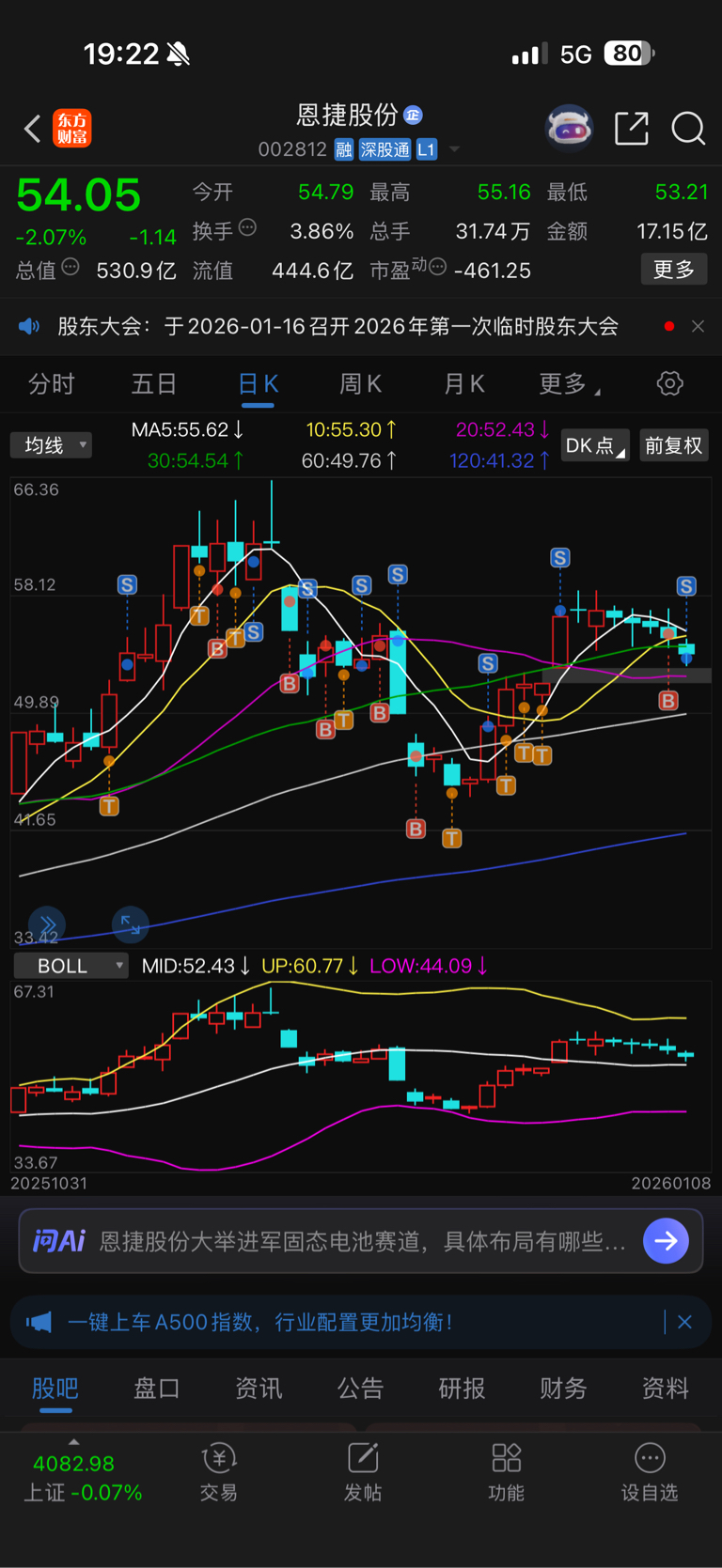Switch to the 资讯 tab

coord(259,1388)
